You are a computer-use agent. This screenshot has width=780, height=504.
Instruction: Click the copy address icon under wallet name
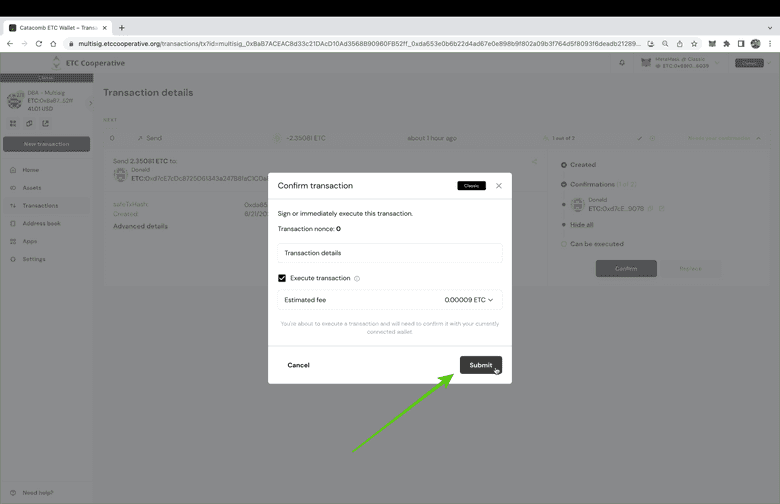(29, 124)
